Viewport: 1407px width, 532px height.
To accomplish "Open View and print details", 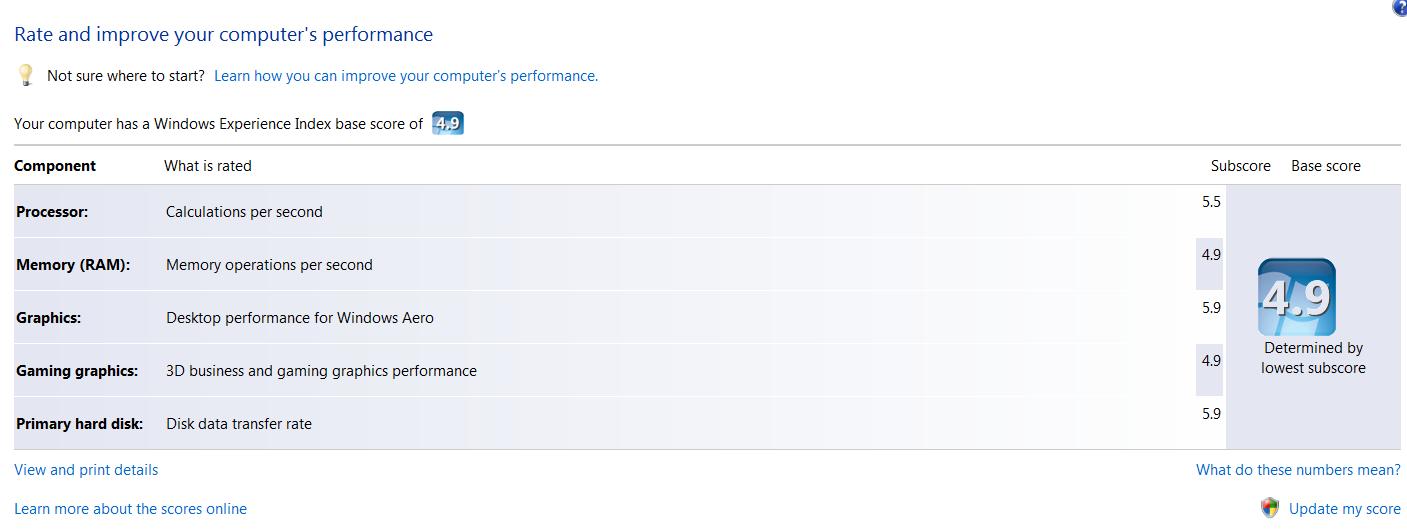I will point(86,470).
